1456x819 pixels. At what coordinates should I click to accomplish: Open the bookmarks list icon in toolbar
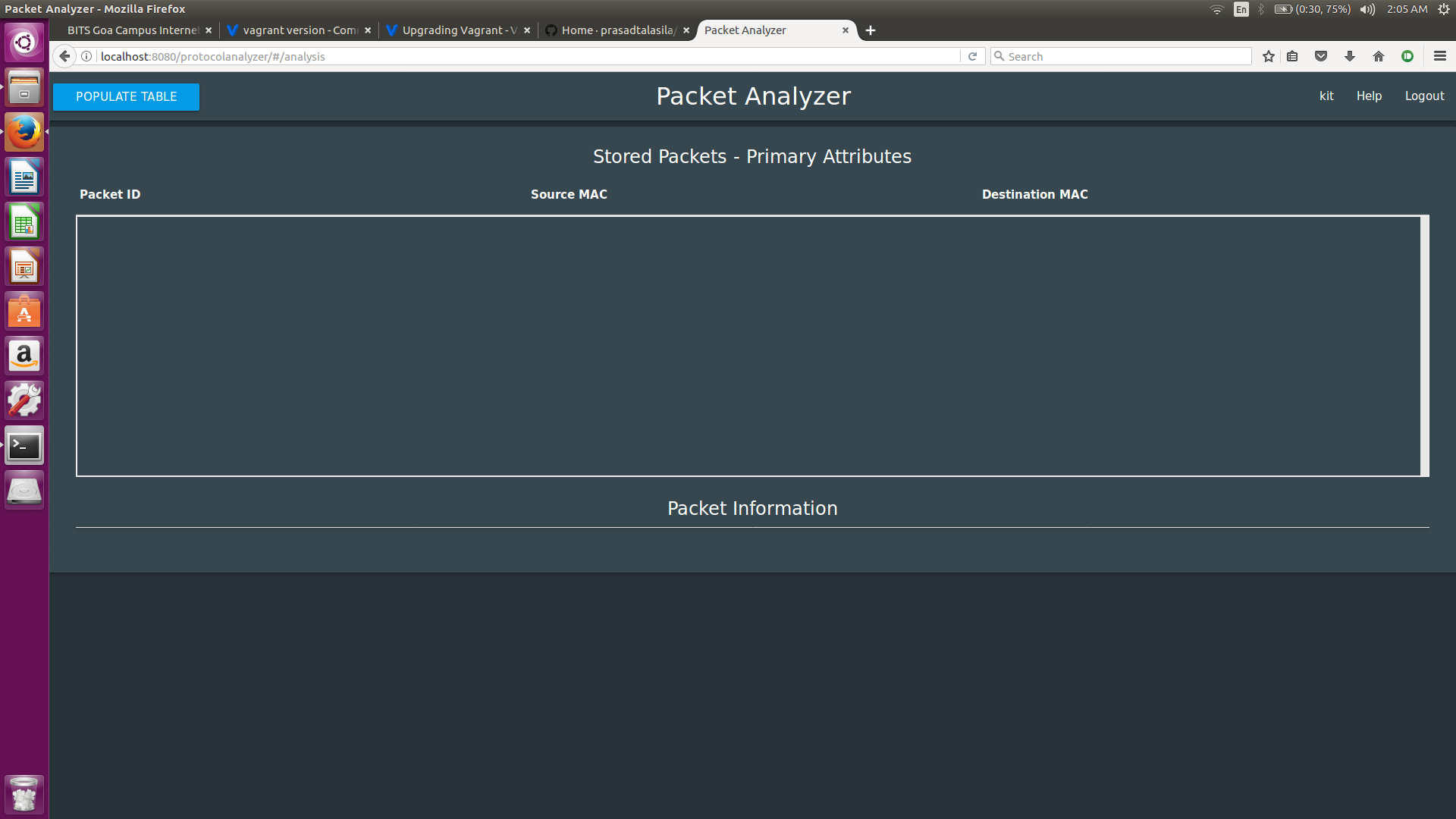(x=1293, y=56)
